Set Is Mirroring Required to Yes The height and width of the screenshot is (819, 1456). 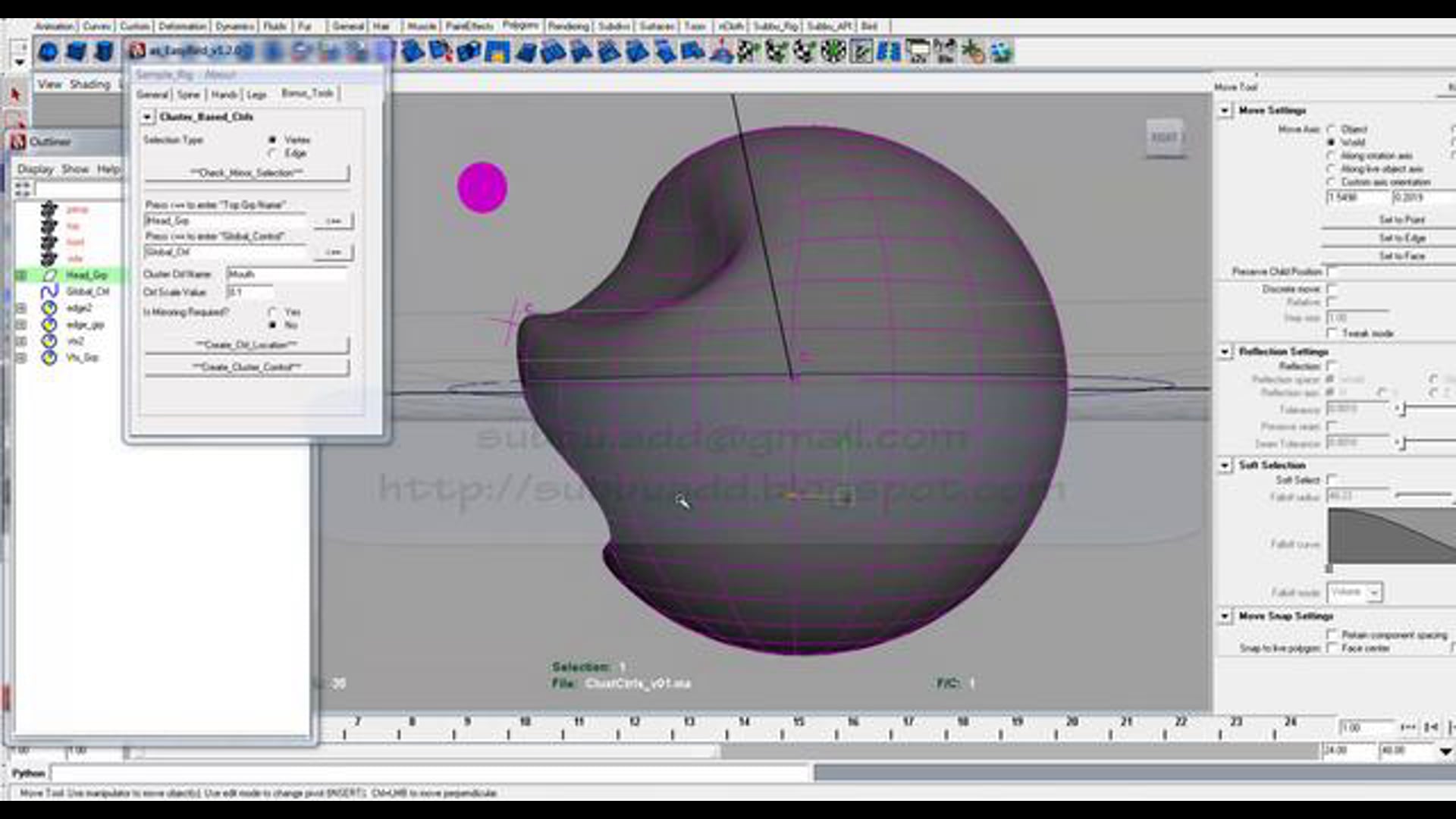pos(272,312)
